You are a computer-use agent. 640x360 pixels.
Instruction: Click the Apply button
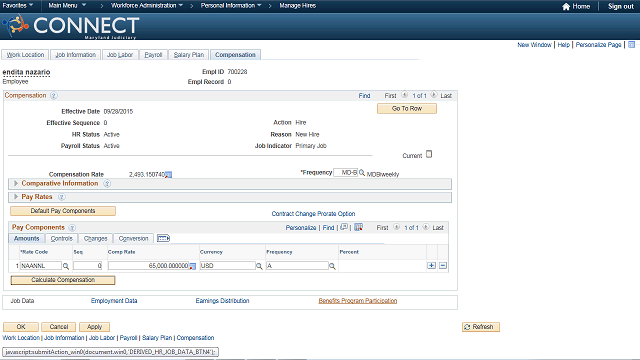tap(94, 327)
